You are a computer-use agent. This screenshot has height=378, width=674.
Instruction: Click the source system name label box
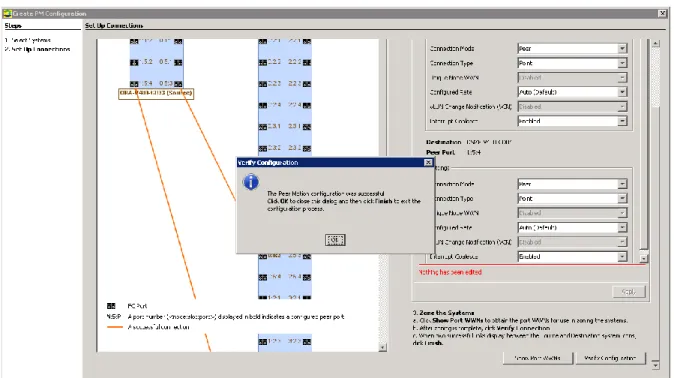click(x=156, y=93)
